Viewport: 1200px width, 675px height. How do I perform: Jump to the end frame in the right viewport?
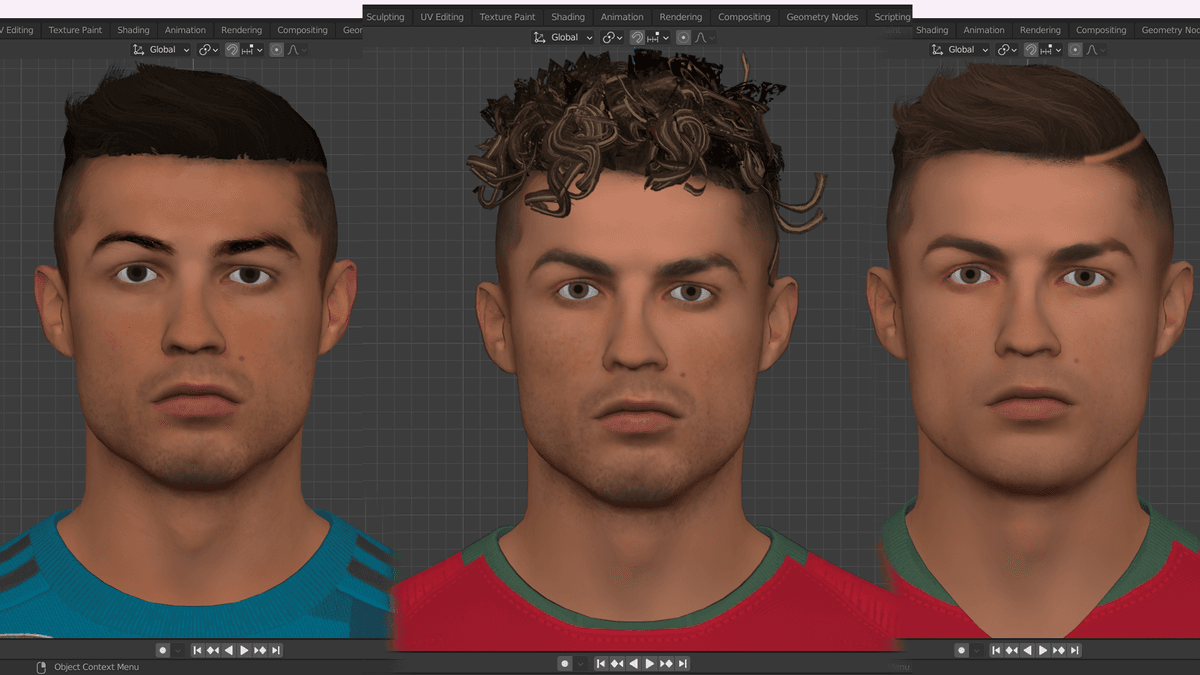[x=1075, y=650]
